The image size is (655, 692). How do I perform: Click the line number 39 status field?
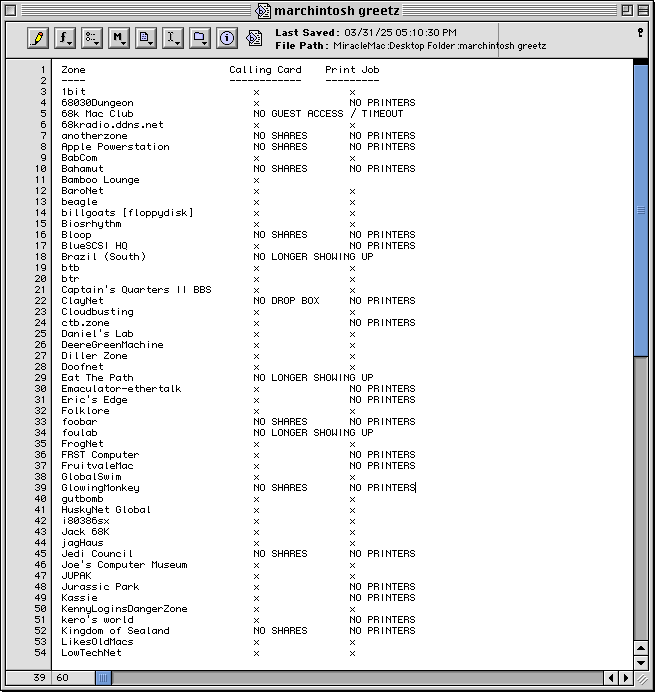tap(29, 677)
